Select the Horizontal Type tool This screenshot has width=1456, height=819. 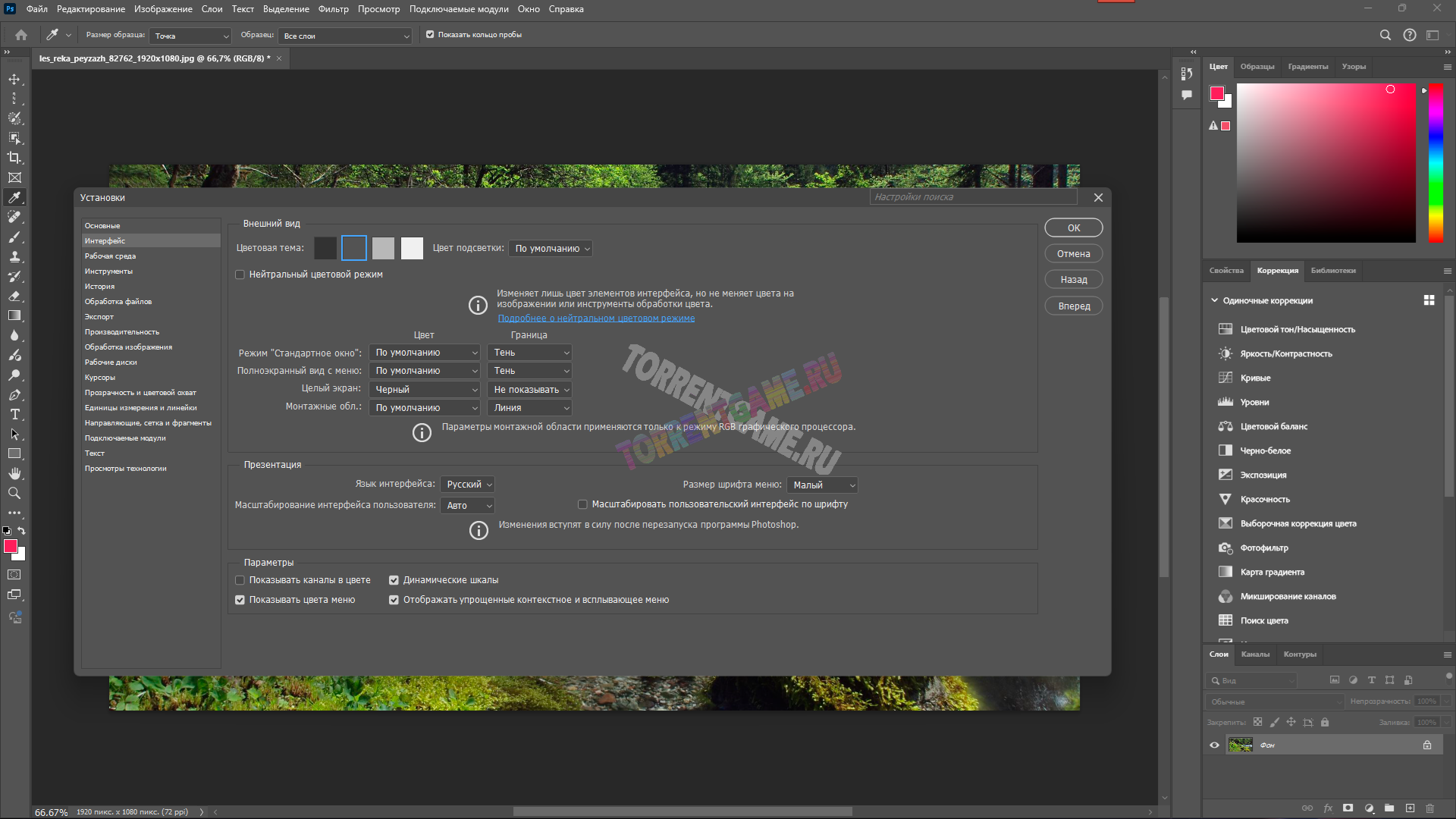tap(14, 414)
